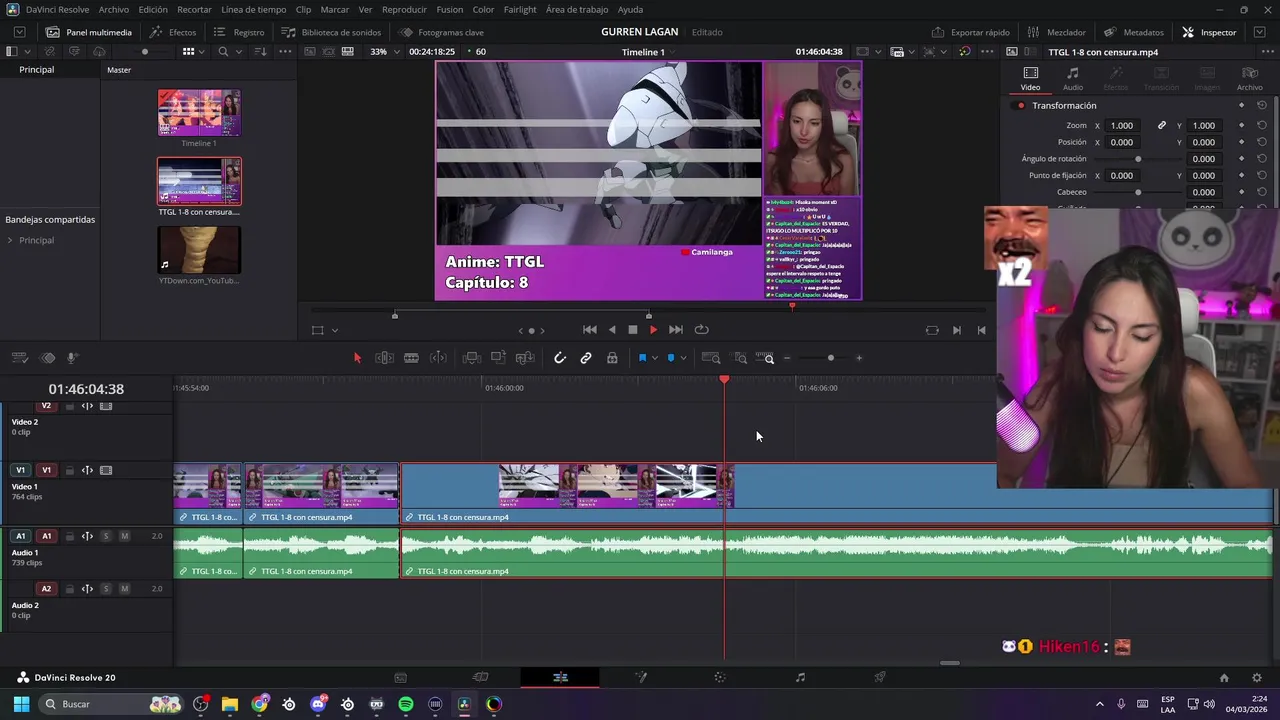This screenshot has height=720, width=1280.
Task: Click the red Play button
Action: tap(654, 330)
